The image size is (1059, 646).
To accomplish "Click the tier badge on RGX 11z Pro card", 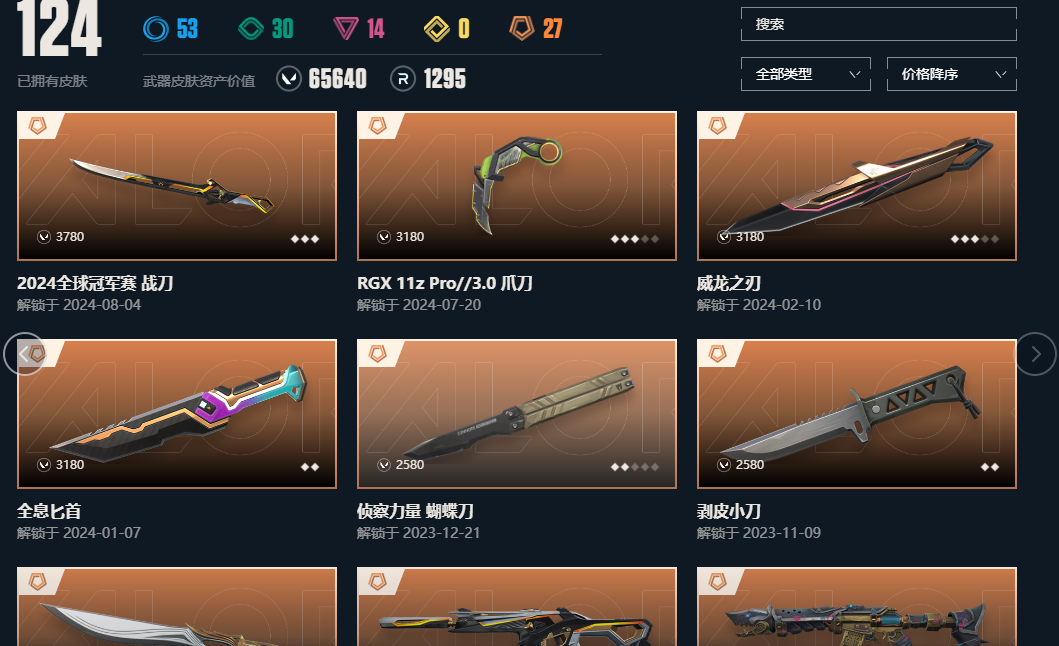I will [378, 125].
